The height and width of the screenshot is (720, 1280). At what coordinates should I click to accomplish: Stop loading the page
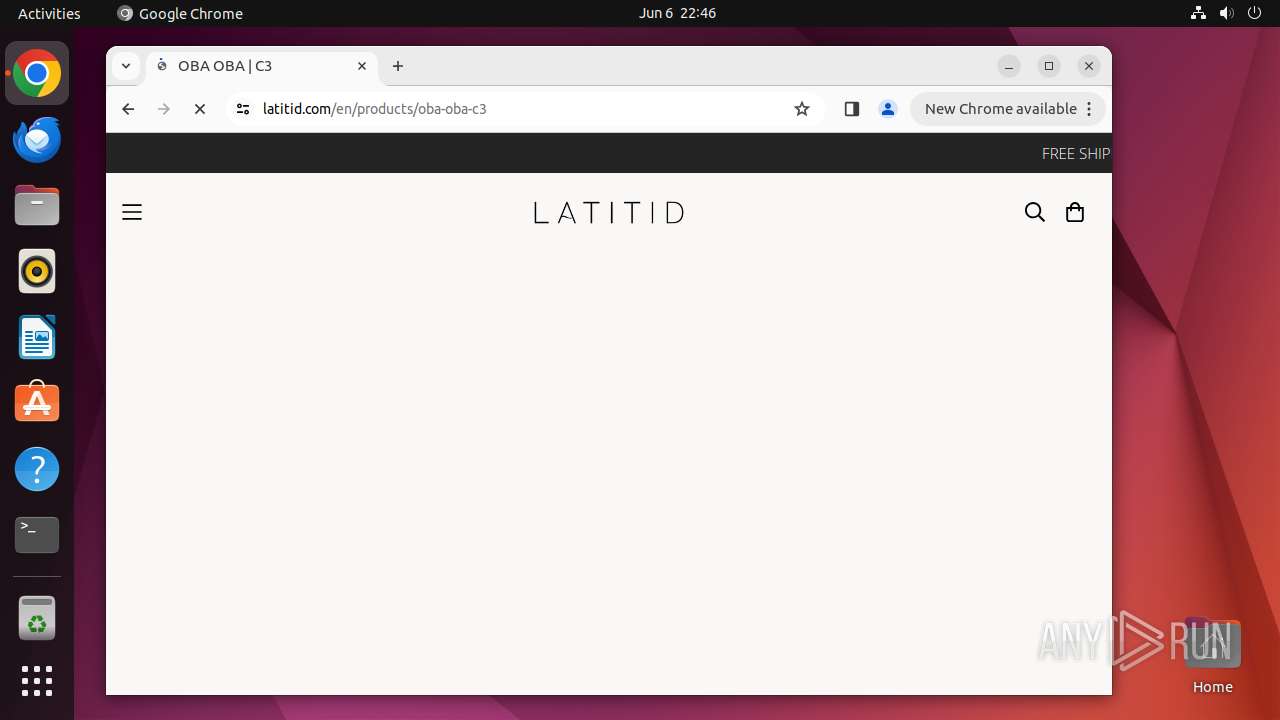(x=200, y=109)
